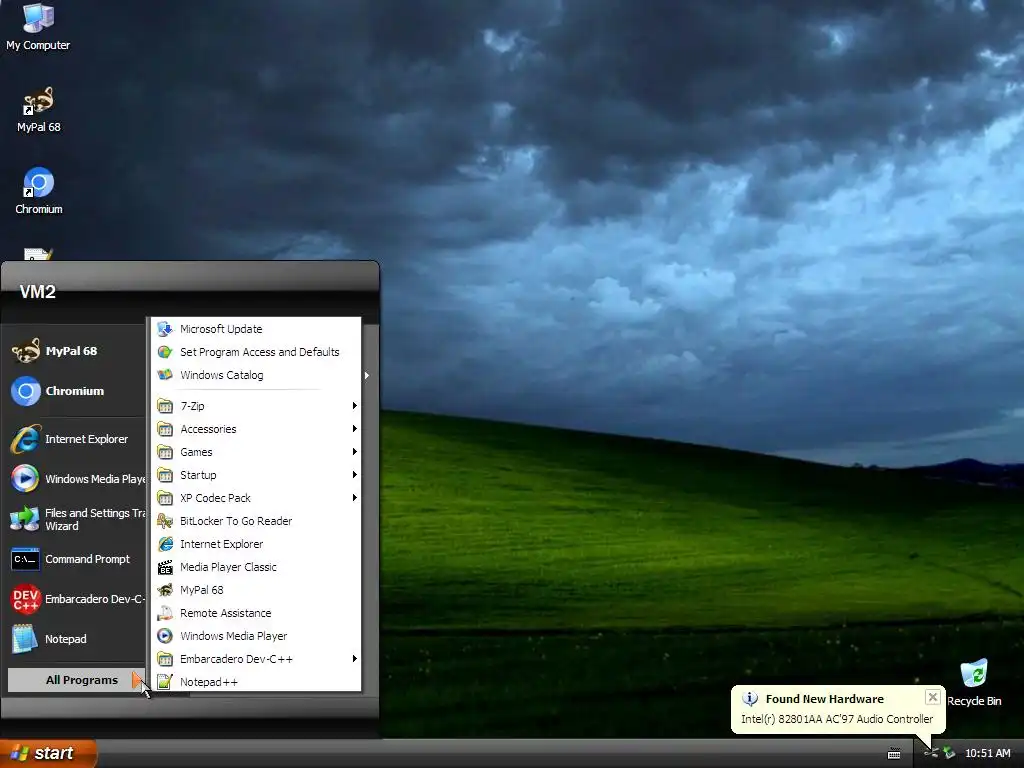The height and width of the screenshot is (768, 1024).
Task: Launch Embarcadero Dev-C++ from recent list
Action: 77,599
